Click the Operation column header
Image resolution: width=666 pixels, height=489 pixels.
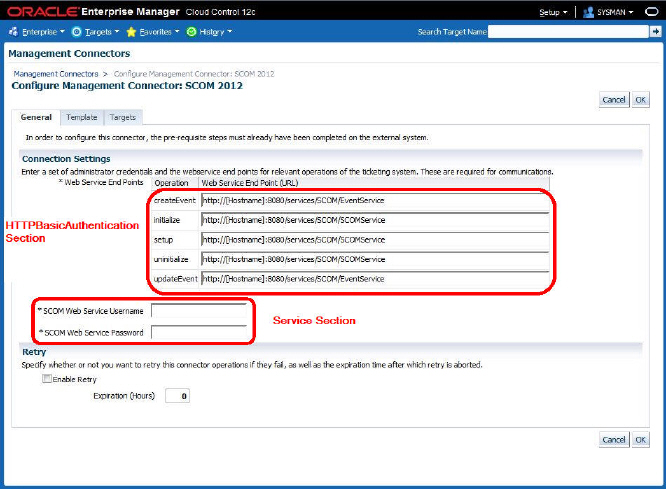(x=171, y=183)
